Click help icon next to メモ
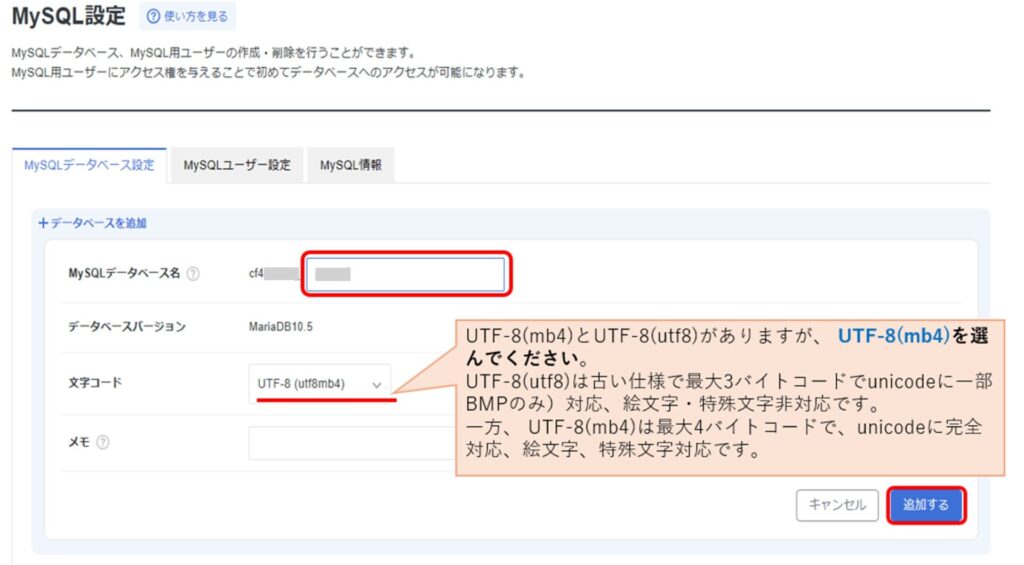The height and width of the screenshot is (565, 1024). click(x=103, y=442)
